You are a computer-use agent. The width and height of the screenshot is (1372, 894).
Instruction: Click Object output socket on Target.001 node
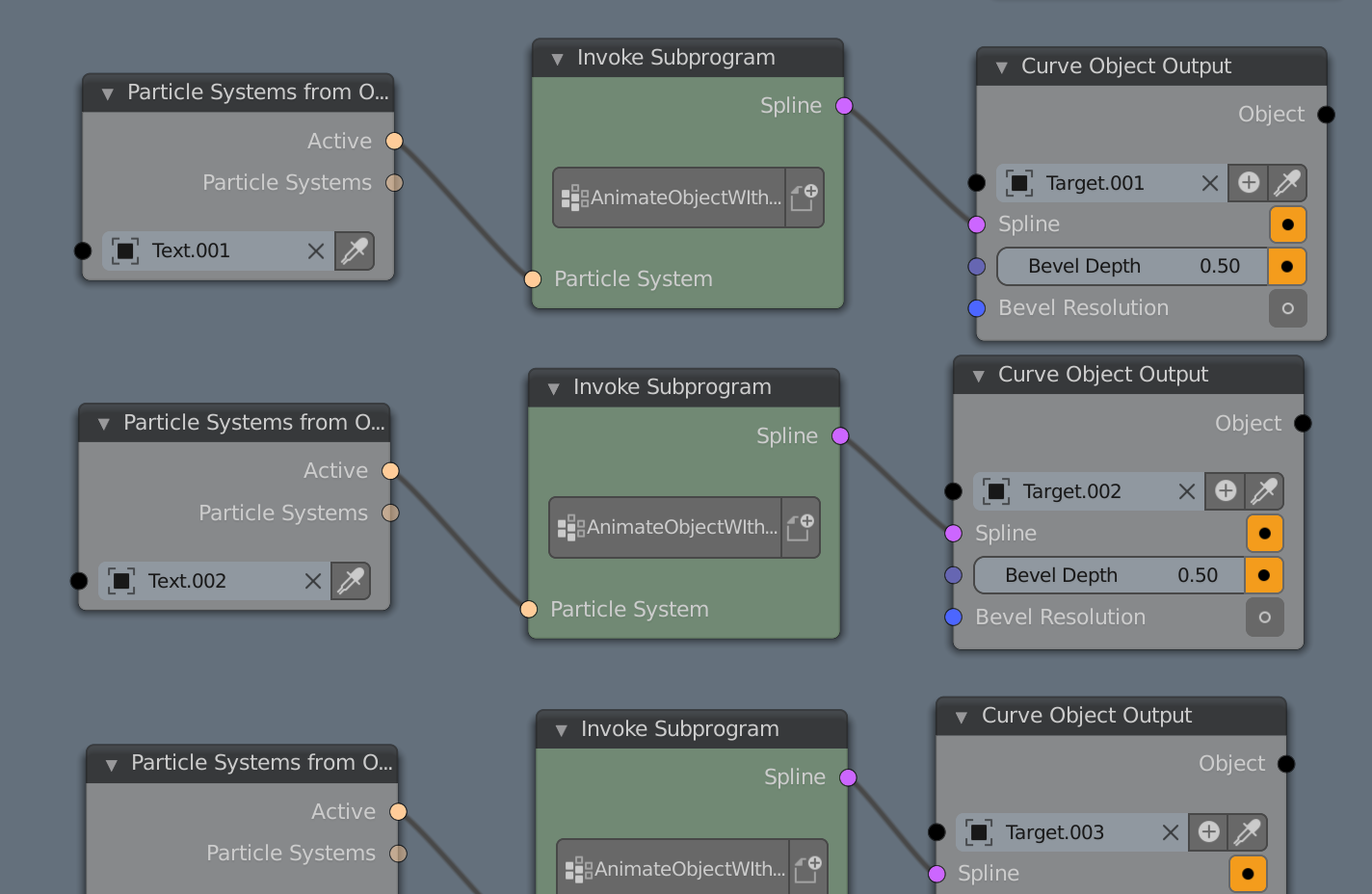[x=1327, y=115]
